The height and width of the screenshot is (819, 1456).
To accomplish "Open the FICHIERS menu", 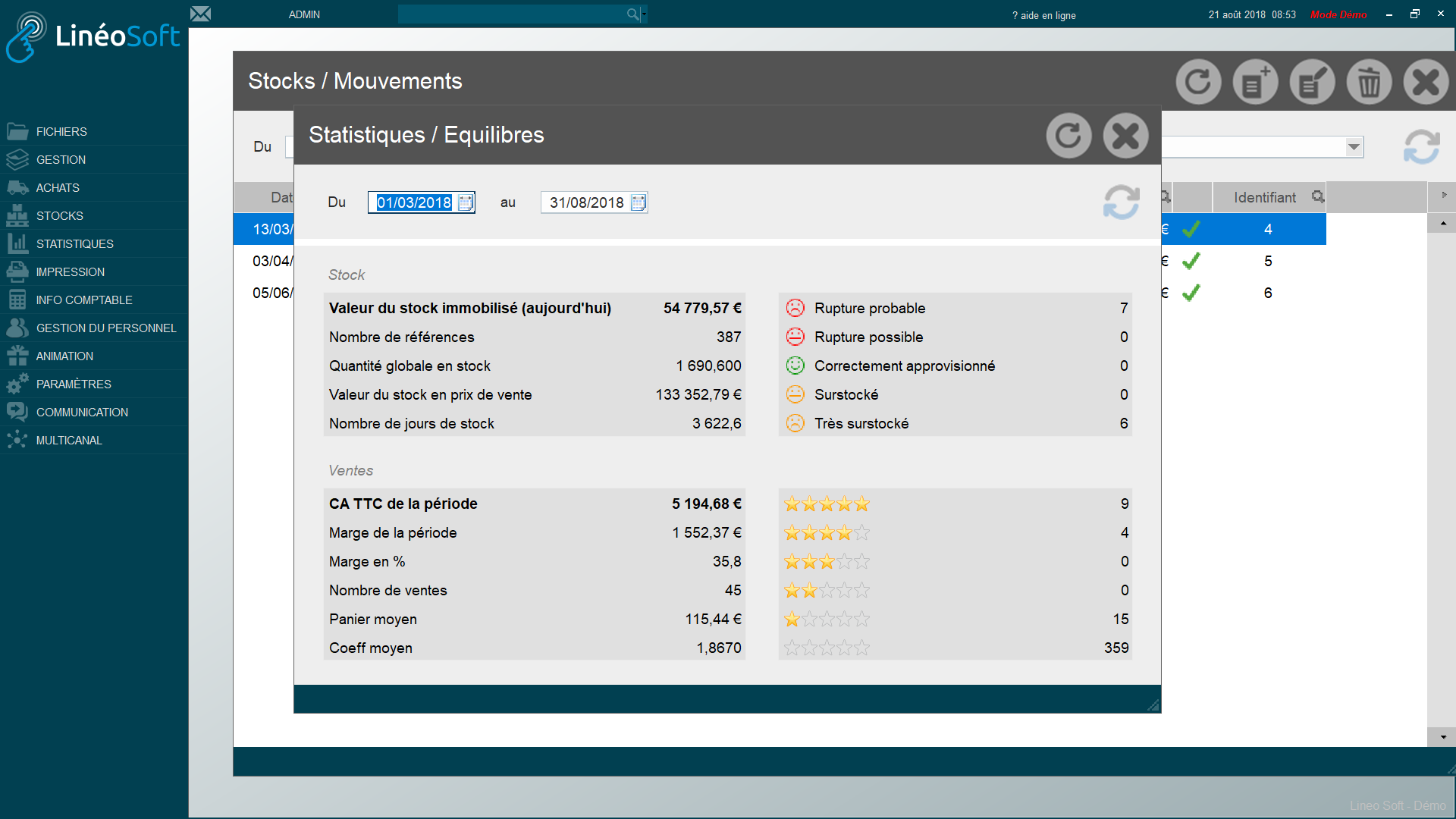I will click(x=94, y=131).
